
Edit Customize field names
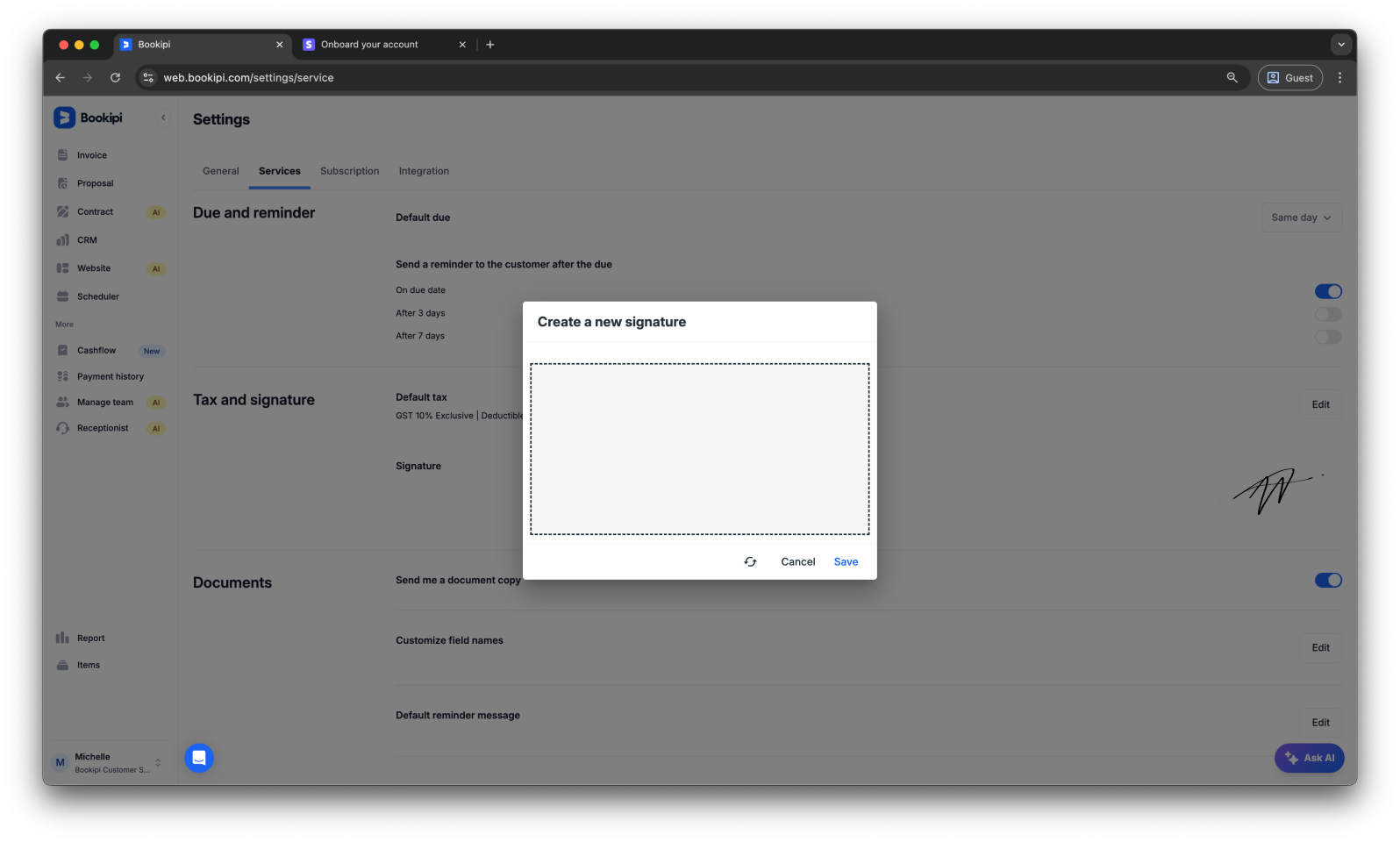pos(1320,647)
